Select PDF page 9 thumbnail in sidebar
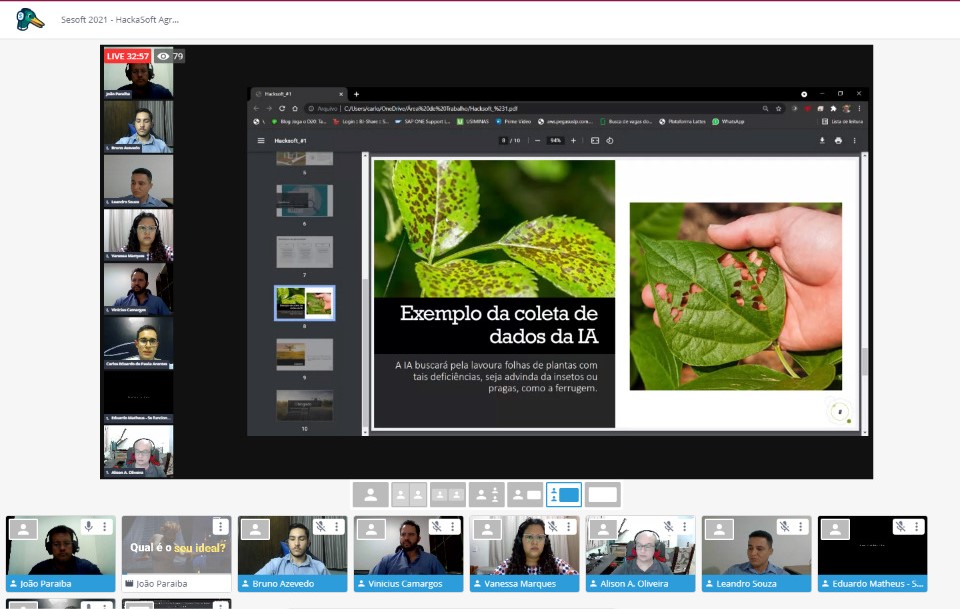The image size is (960, 609). [304, 354]
